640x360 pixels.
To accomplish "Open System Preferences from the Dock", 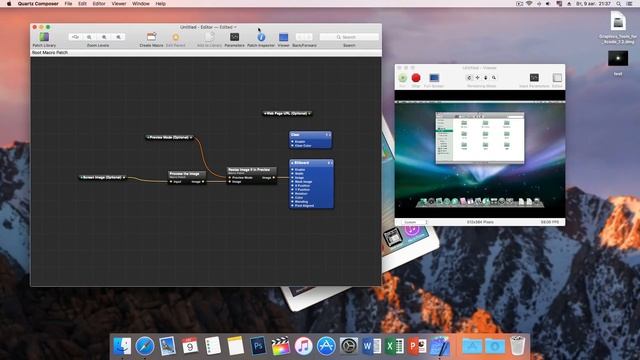I will click(x=349, y=346).
